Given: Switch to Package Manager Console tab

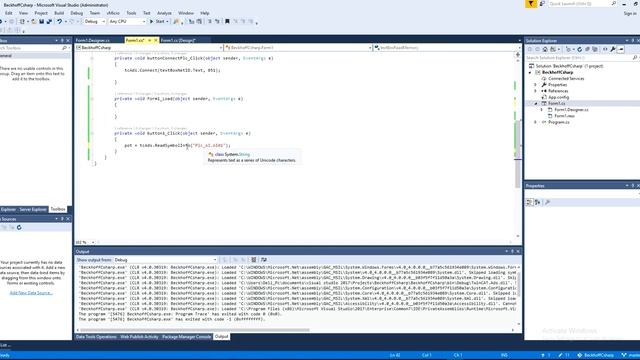Looking at the screenshot, I should point(187,337).
